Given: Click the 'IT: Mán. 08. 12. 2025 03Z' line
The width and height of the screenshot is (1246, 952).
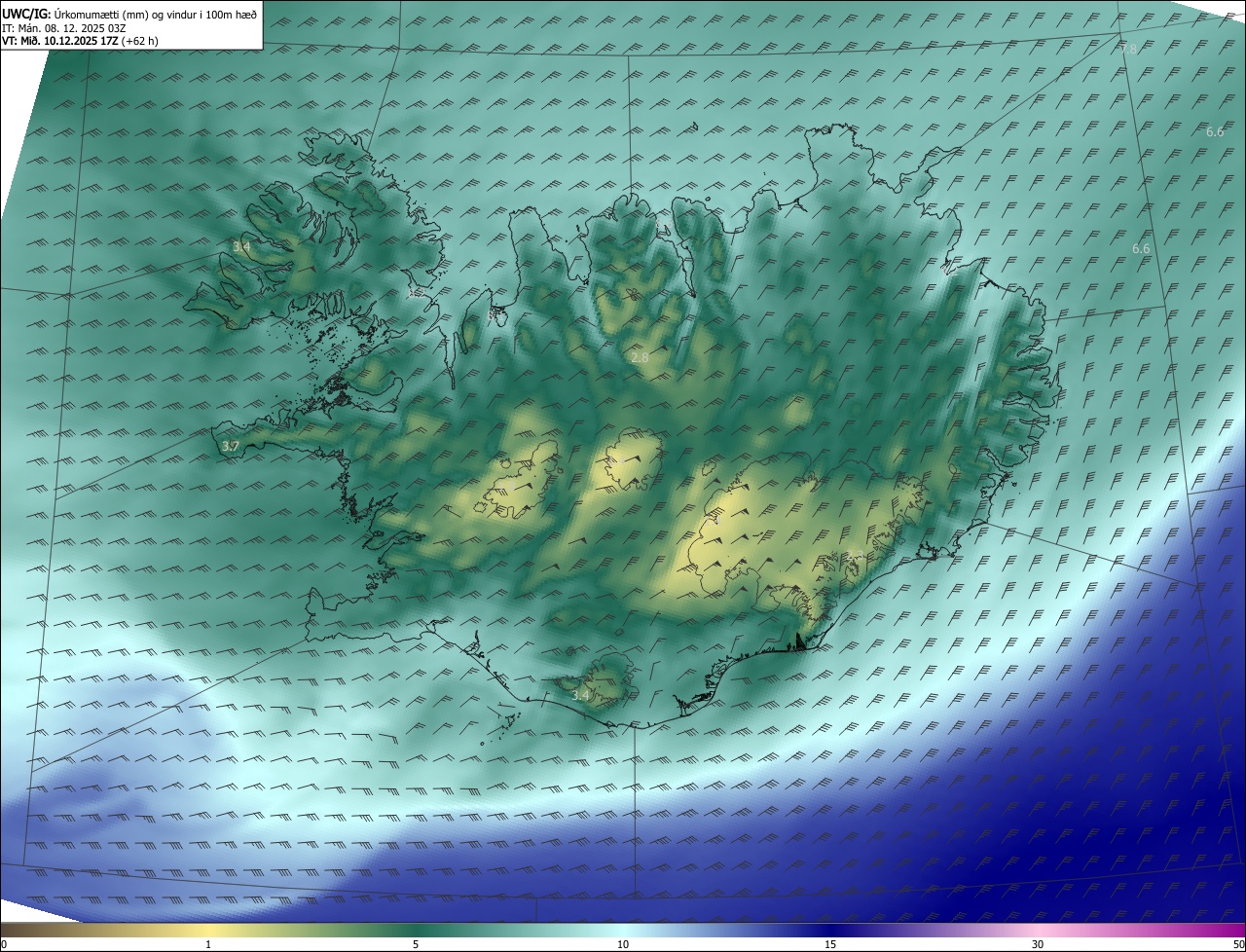Looking at the screenshot, I should point(65,28).
